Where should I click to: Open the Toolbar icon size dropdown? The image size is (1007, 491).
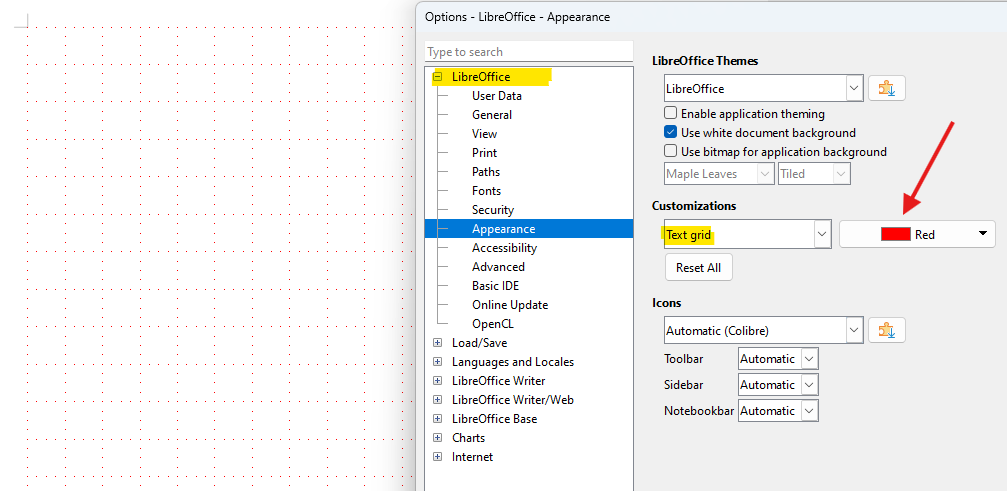click(x=778, y=359)
